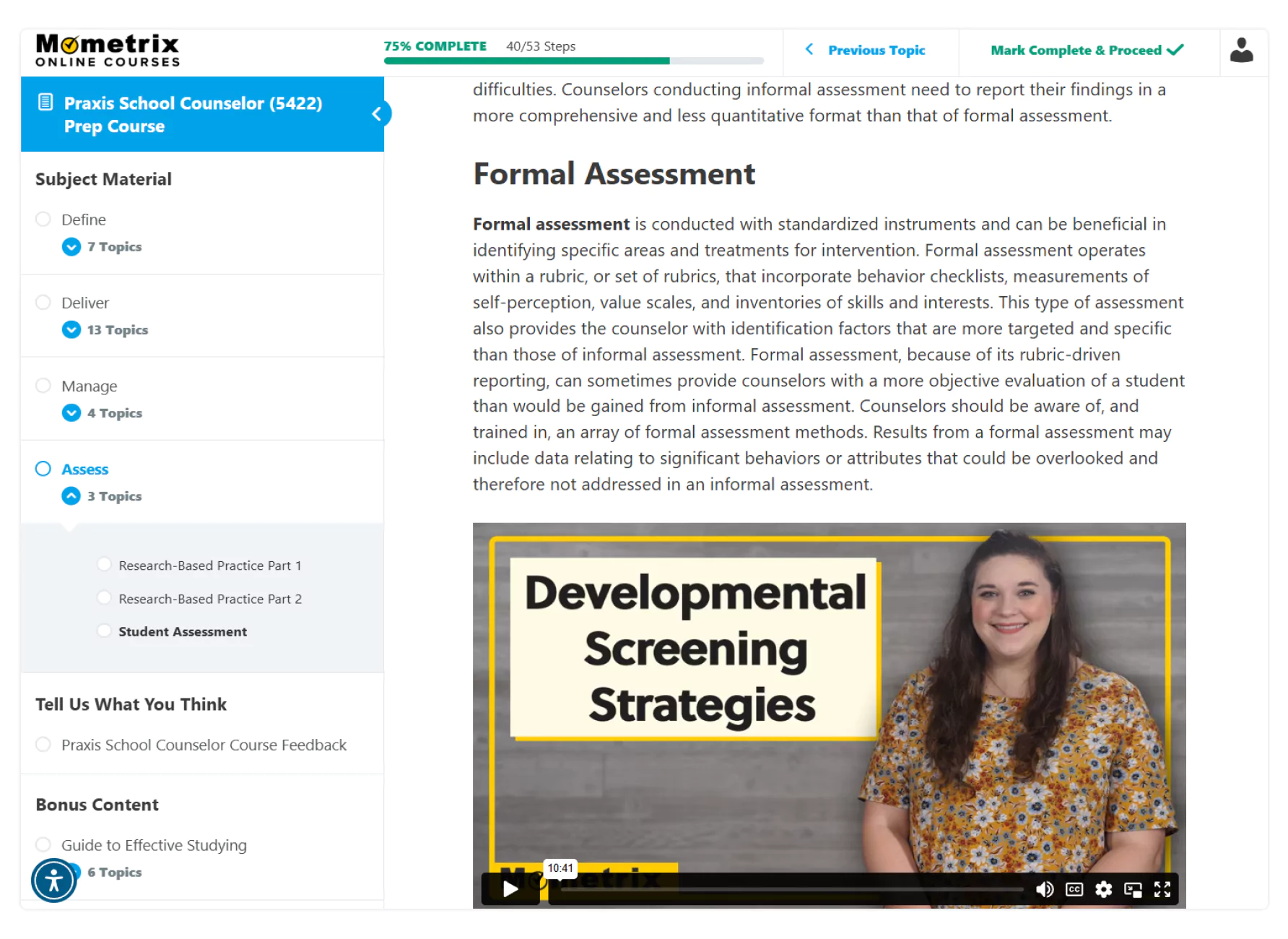
Task: Open the user profile account icon
Action: pos(1241,51)
